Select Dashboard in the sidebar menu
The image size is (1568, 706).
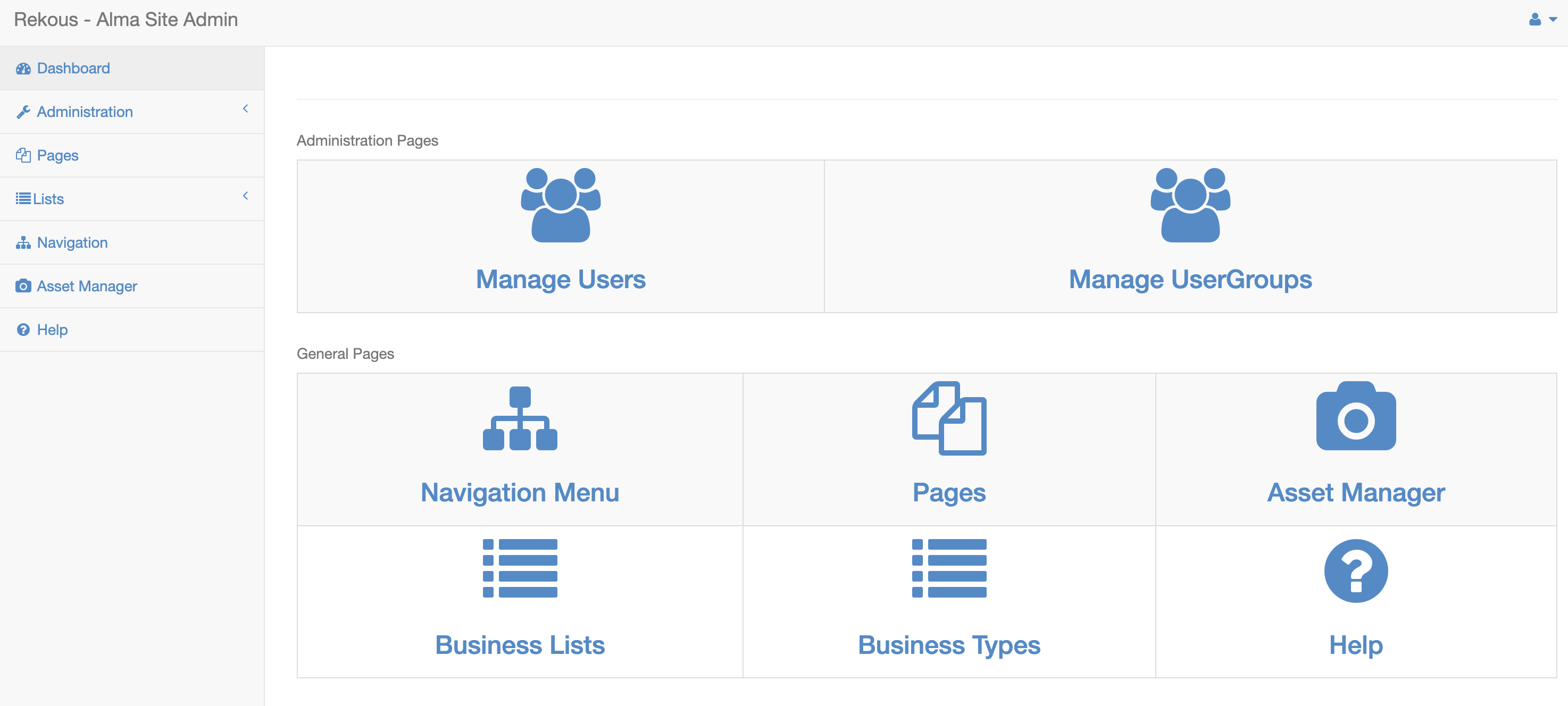(73, 68)
